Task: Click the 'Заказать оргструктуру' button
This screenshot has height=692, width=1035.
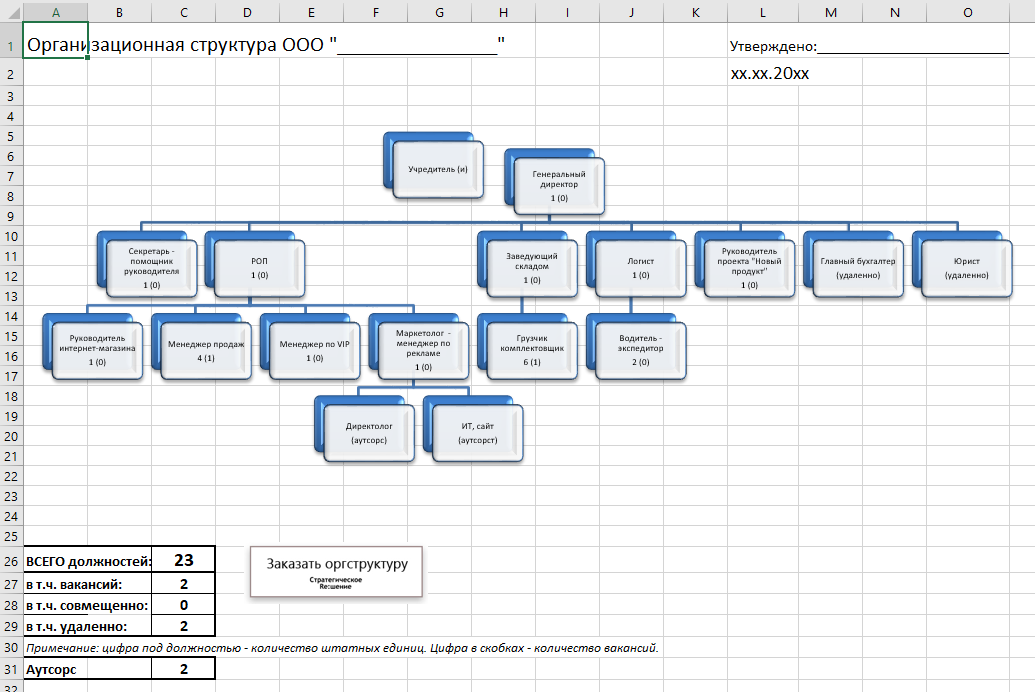Action: [x=336, y=572]
